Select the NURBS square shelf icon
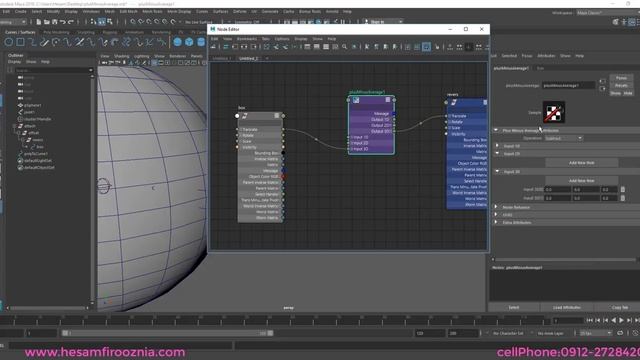The height and width of the screenshot is (360, 640). [x=20, y=42]
